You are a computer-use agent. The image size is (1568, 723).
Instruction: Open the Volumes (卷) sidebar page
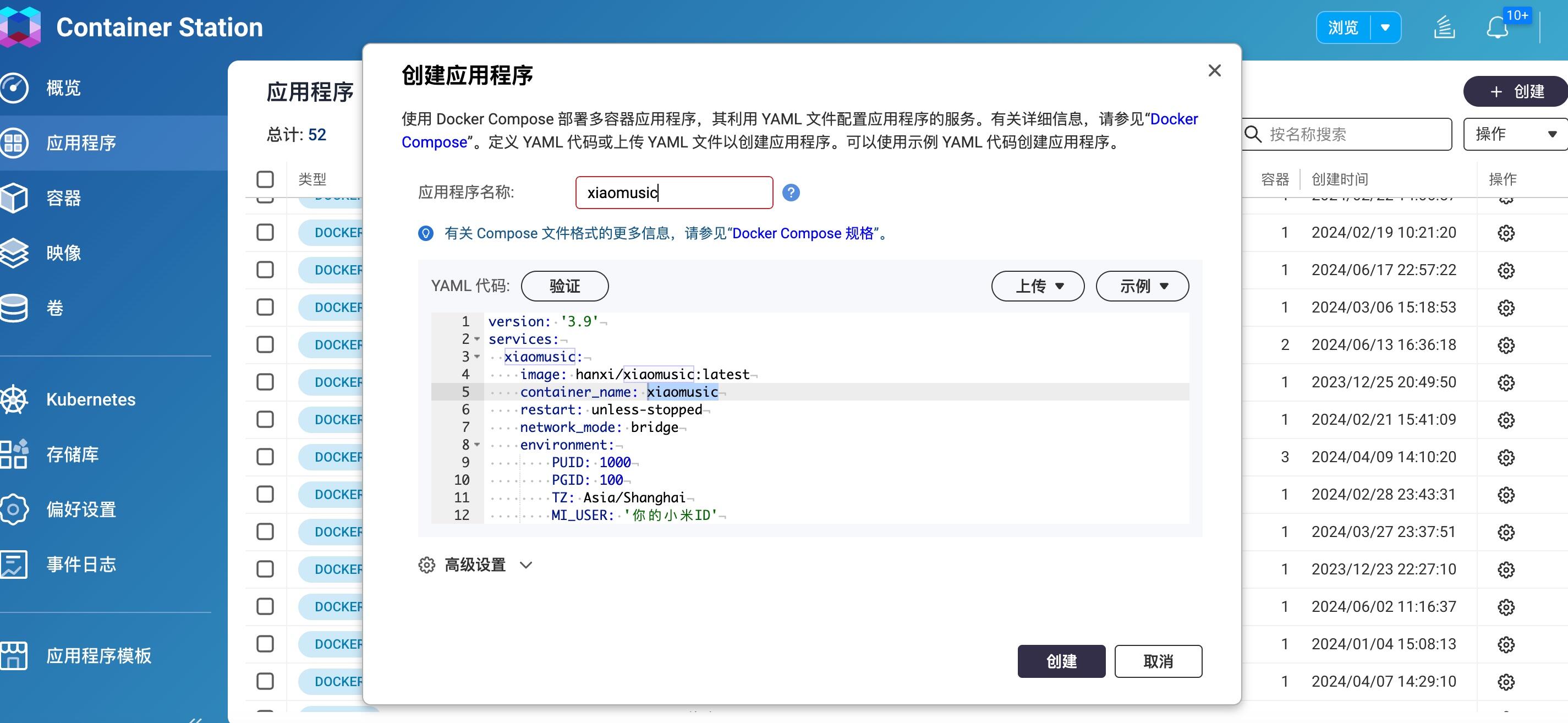55,308
